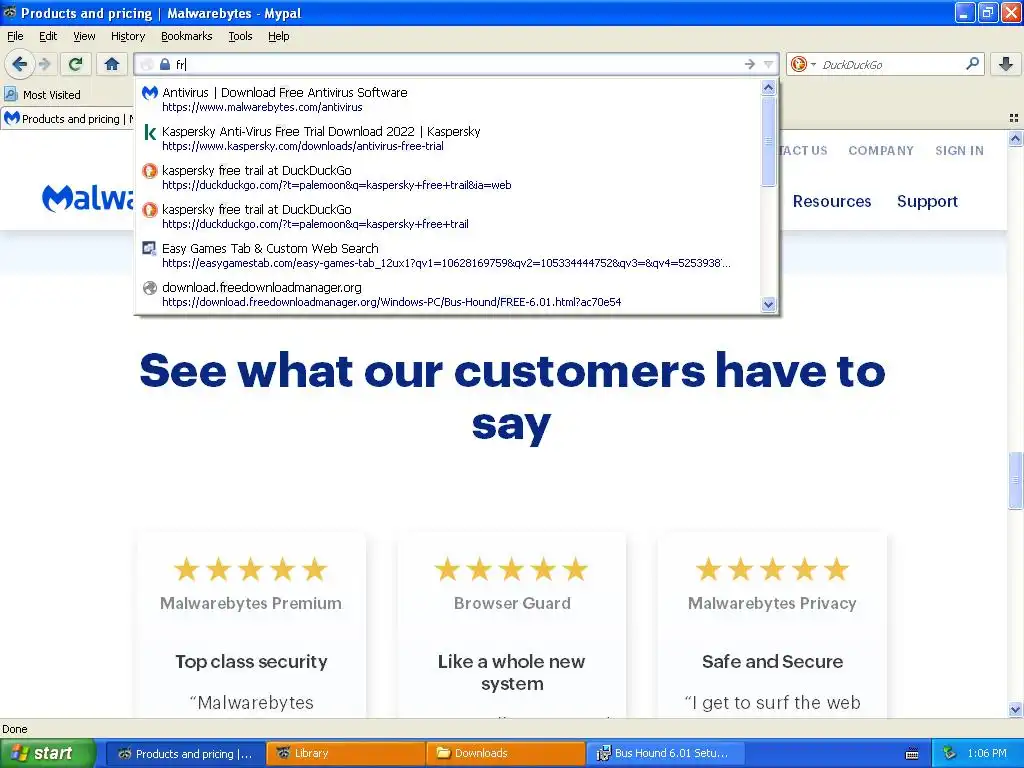
Task: Open the Edit menu
Action: point(48,36)
